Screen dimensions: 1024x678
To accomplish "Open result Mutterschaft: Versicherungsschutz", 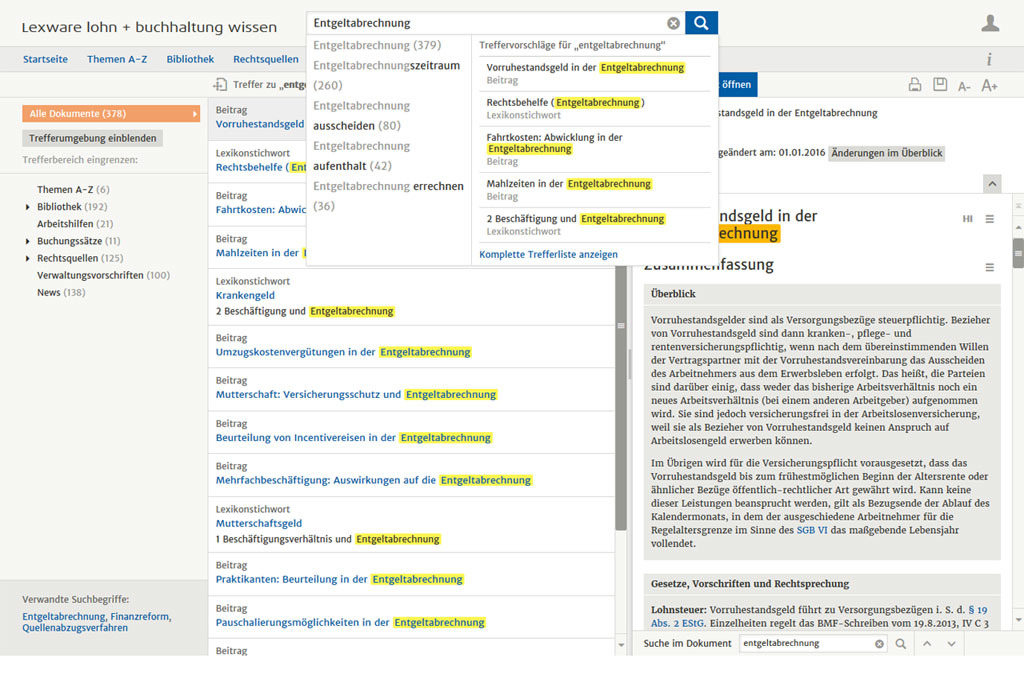I will [357, 395].
